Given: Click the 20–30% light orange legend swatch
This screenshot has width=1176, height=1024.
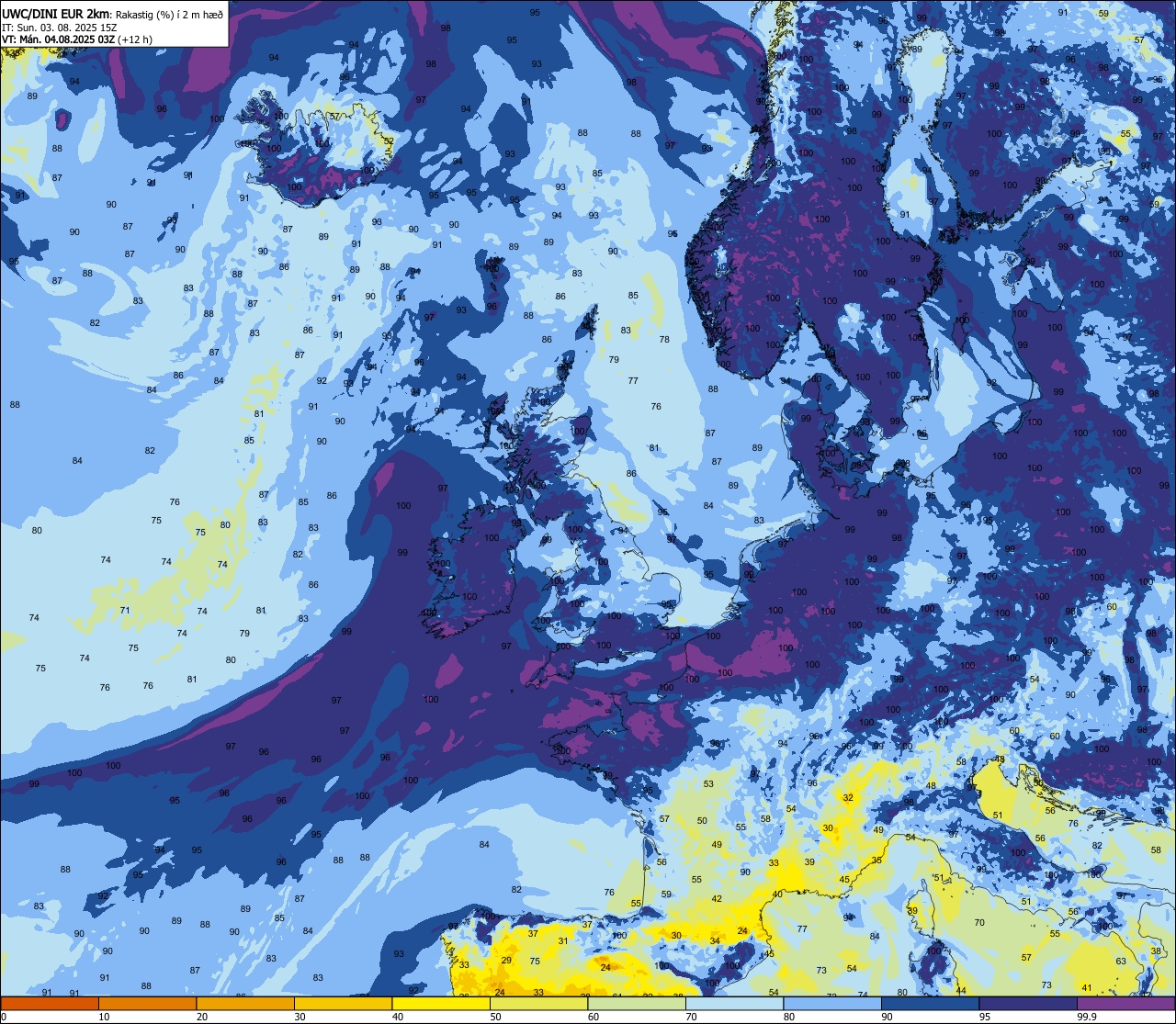Looking at the screenshot, I should 244,1003.
